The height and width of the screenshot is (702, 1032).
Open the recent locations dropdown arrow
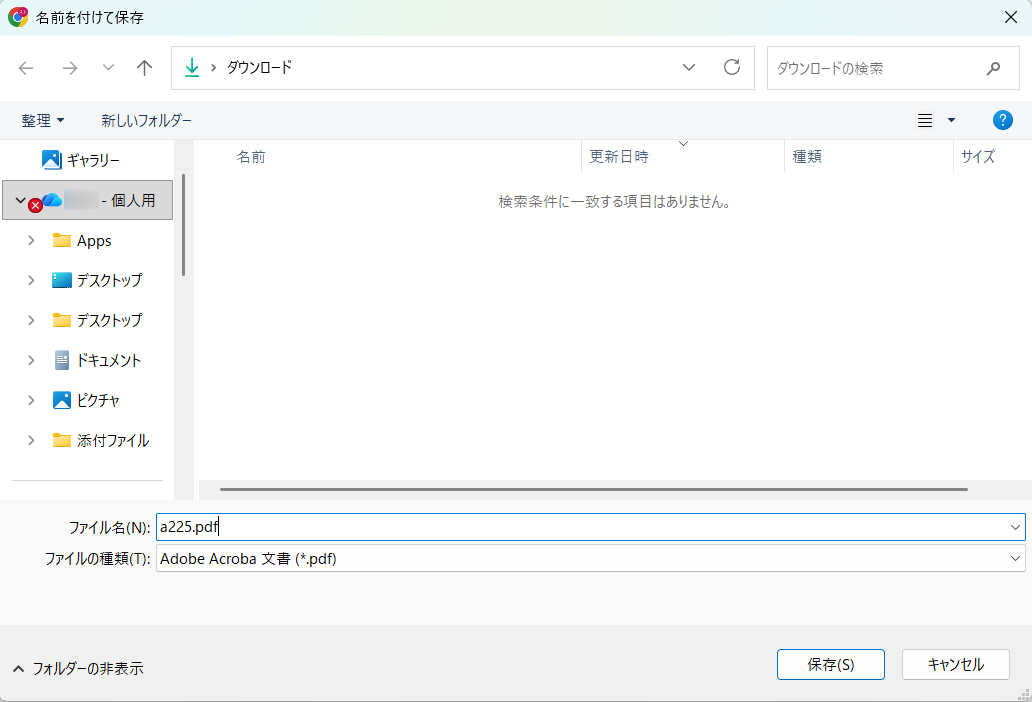(108, 68)
